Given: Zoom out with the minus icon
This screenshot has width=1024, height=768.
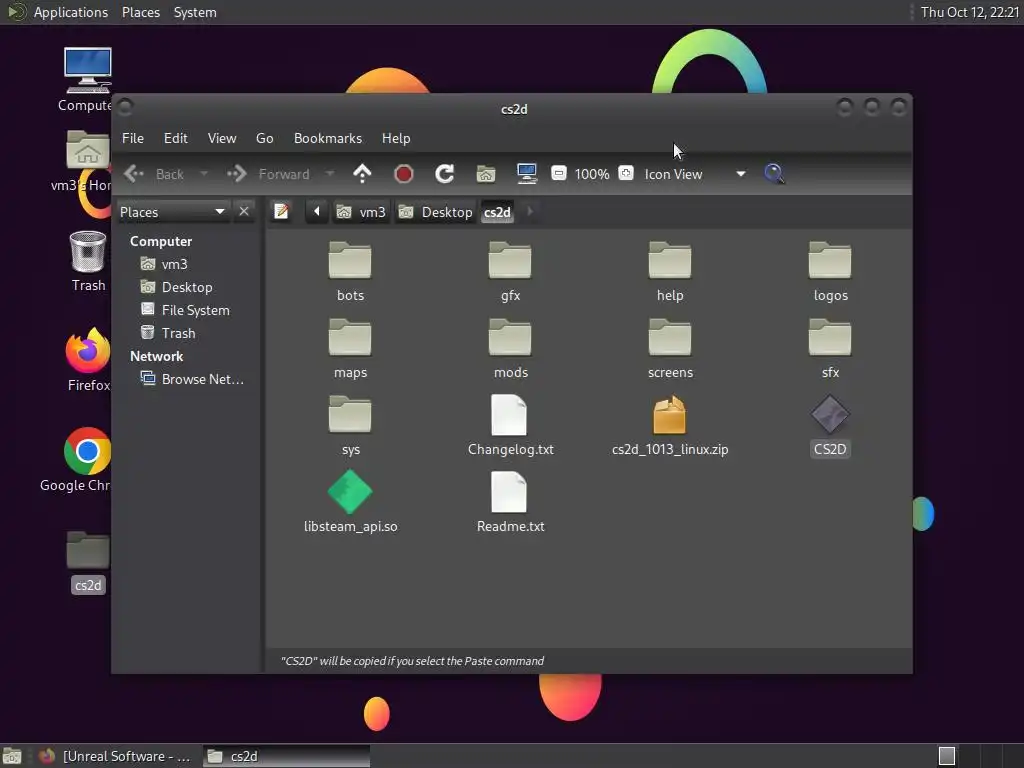Looking at the screenshot, I should point(558,174).
